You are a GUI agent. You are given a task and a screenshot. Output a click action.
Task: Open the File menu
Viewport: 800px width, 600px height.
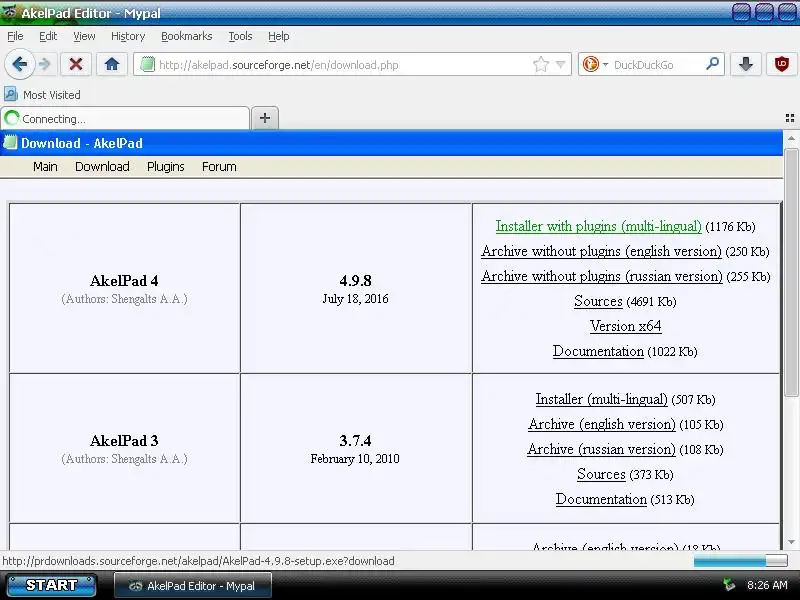tap(15, 36)
